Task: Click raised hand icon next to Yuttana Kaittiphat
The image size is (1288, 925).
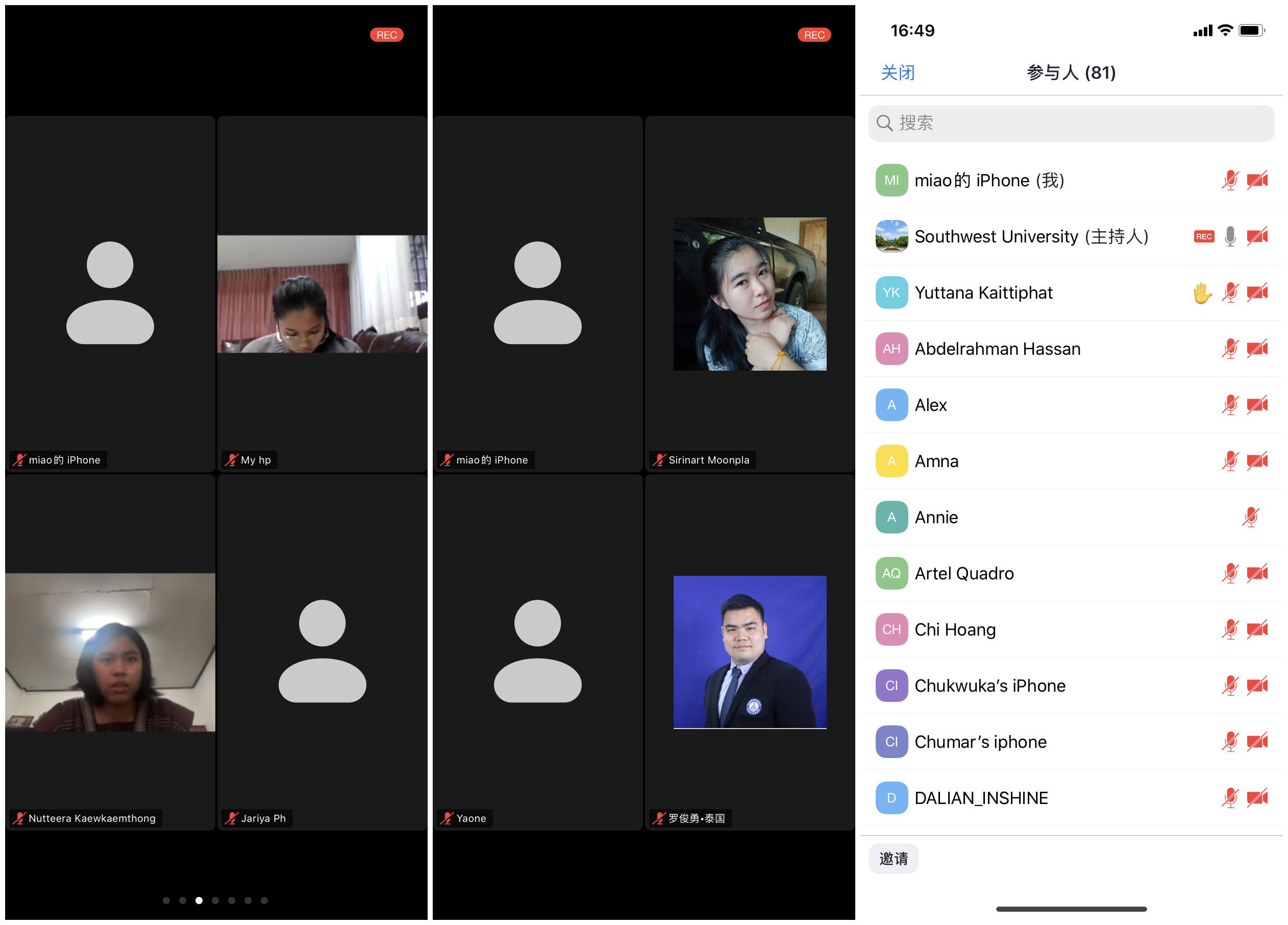Action: (1202, 293)
